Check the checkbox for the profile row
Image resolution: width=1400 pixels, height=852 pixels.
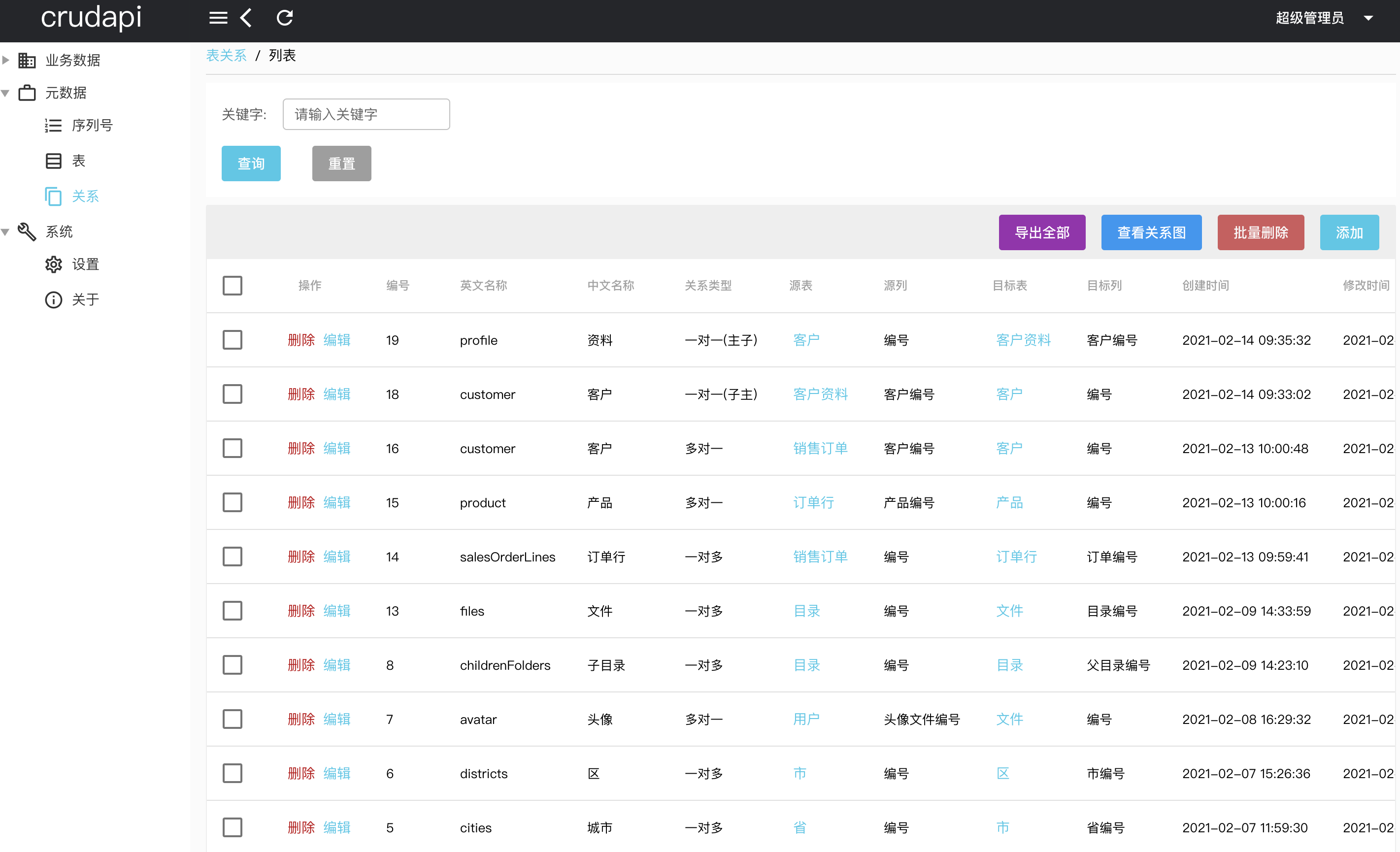coord(233,340)
